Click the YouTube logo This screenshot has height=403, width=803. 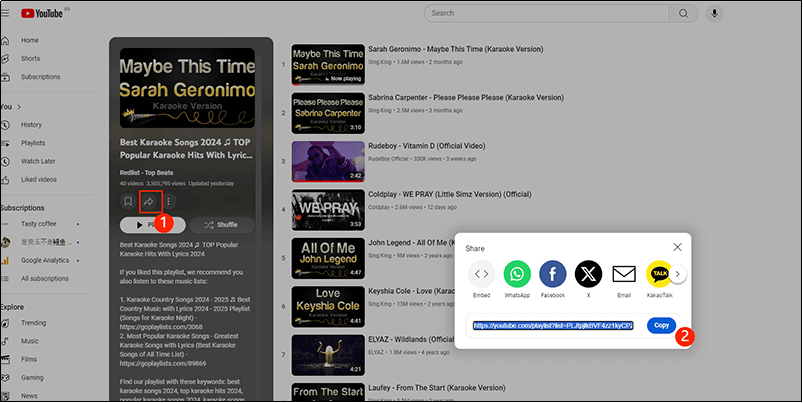43,13
